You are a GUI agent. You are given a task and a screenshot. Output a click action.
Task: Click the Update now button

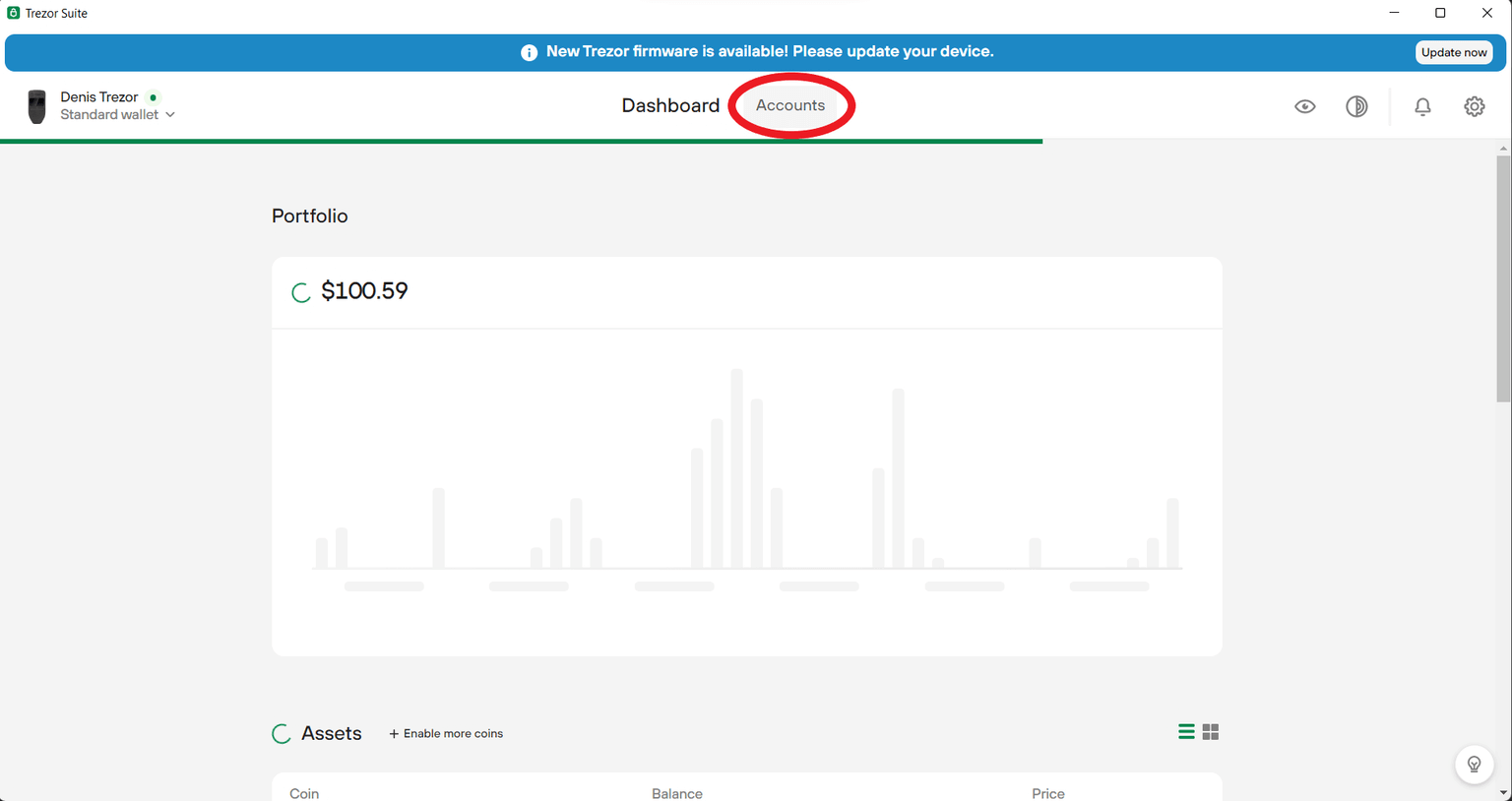[x=1454, y=52]
